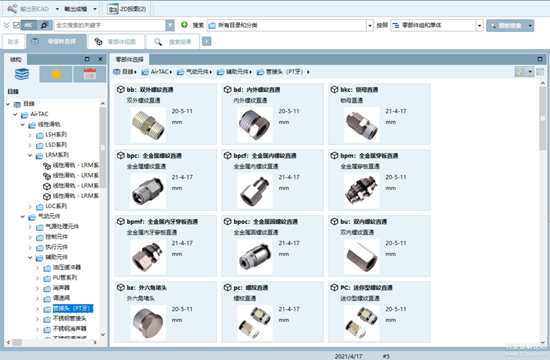Expand the LSH series folder
This screenshot has width=550, height=360.
click(x=30, y=135)
